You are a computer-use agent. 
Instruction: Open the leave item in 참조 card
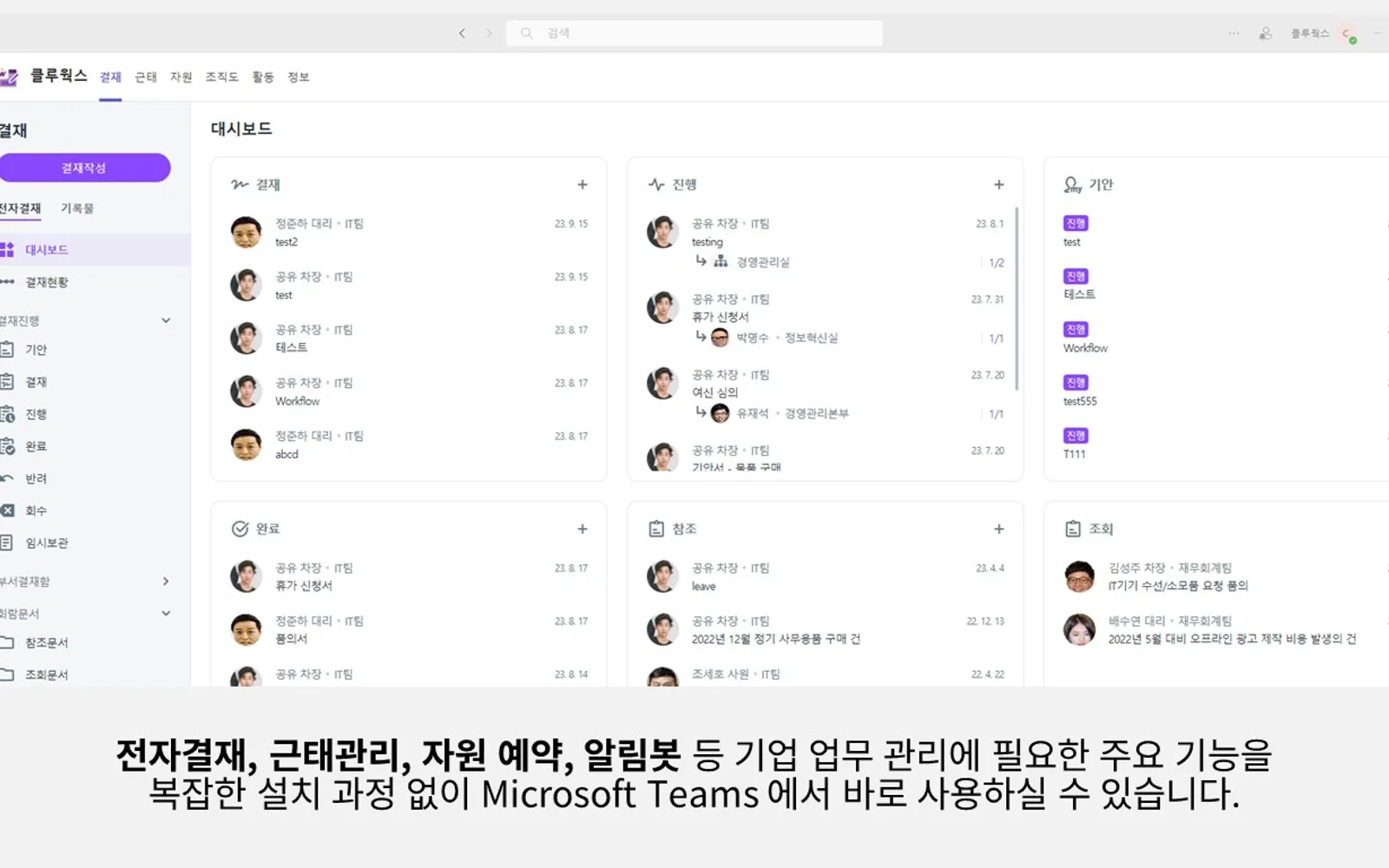826,577
